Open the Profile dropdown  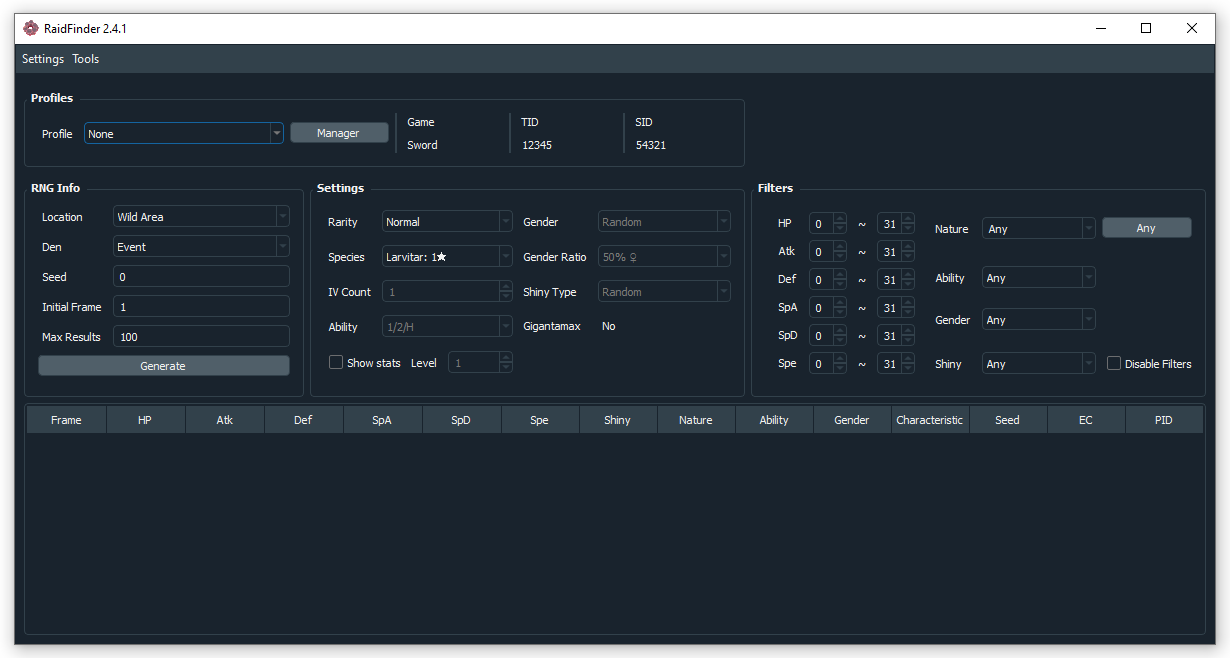pos(184,134)
